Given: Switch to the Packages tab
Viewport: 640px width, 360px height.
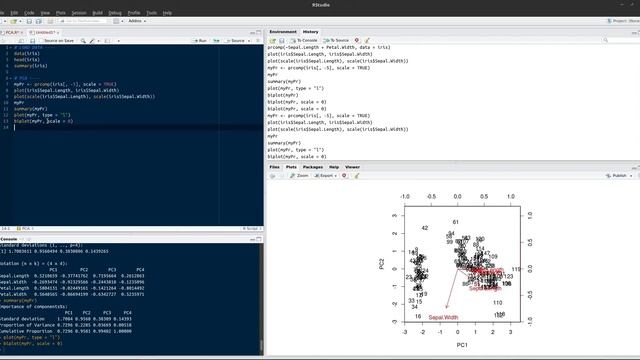Looking at the screenshot, I should 313,167.
